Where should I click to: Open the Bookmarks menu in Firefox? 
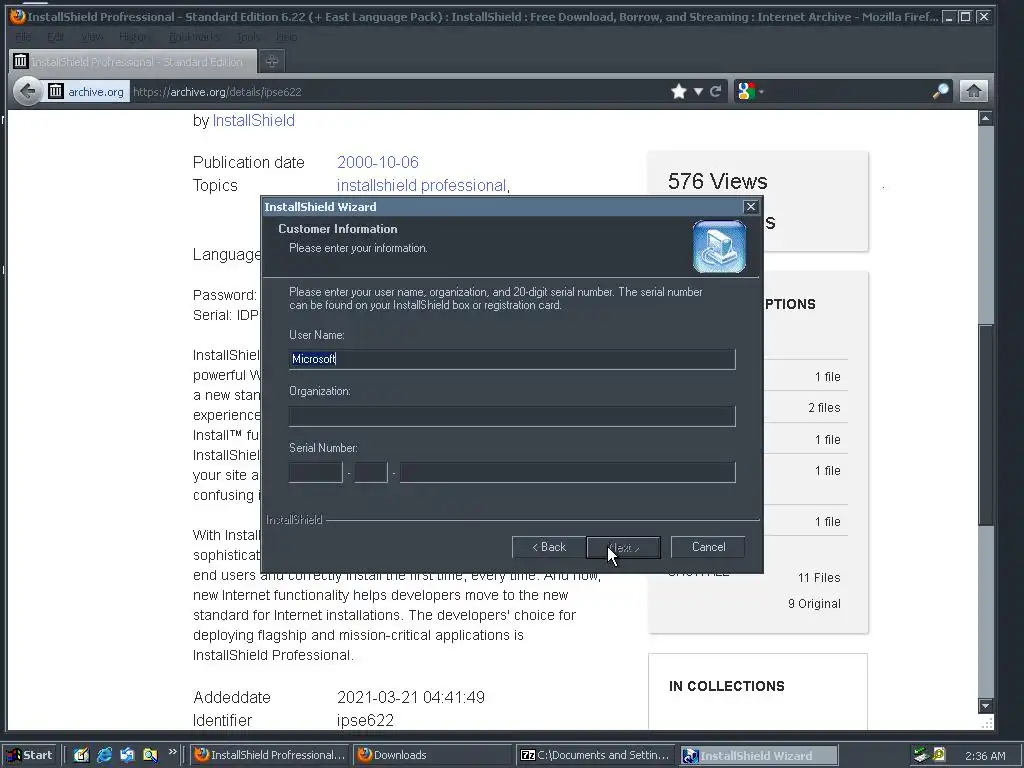194,37
